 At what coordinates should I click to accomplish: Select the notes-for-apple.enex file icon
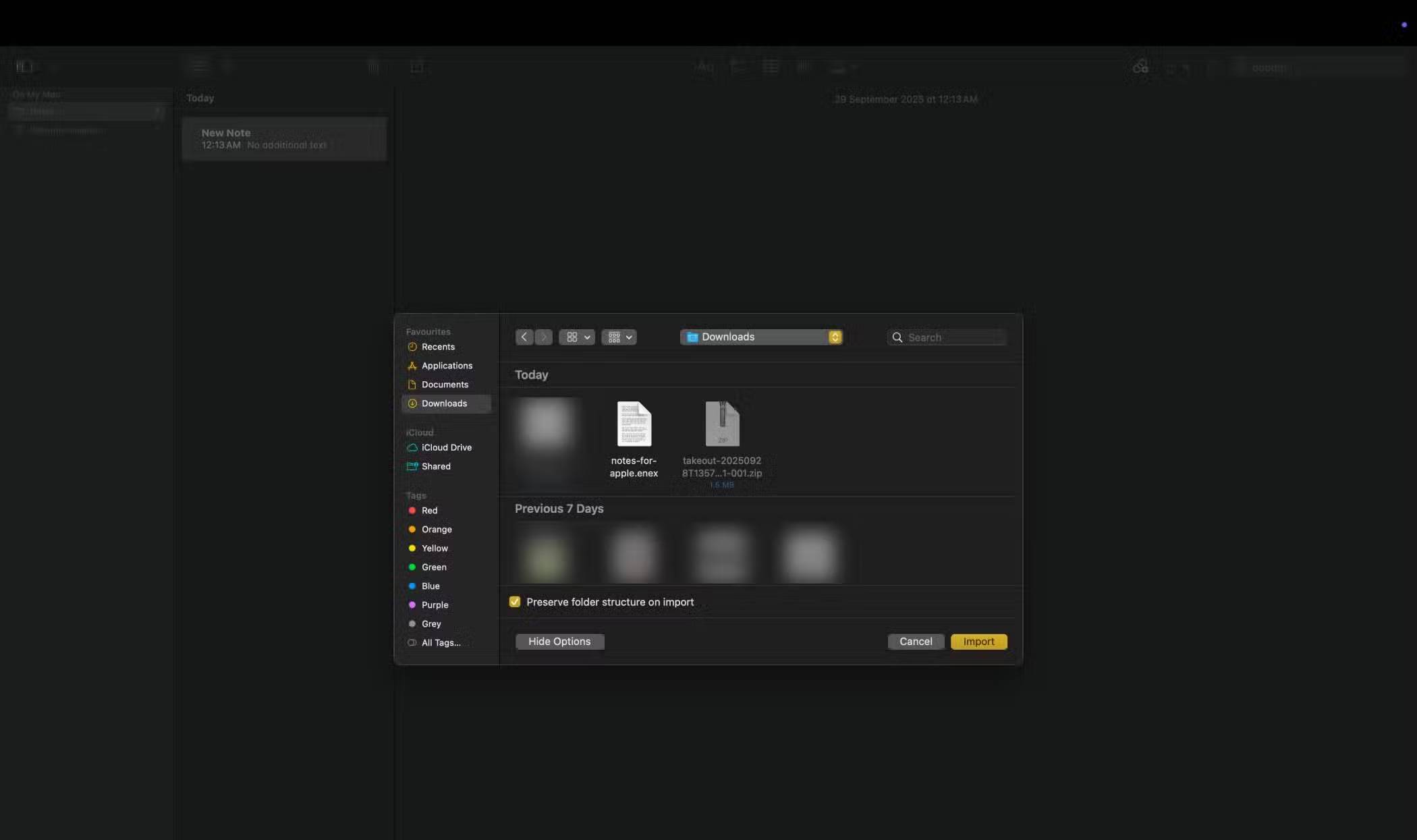[634, 424]
